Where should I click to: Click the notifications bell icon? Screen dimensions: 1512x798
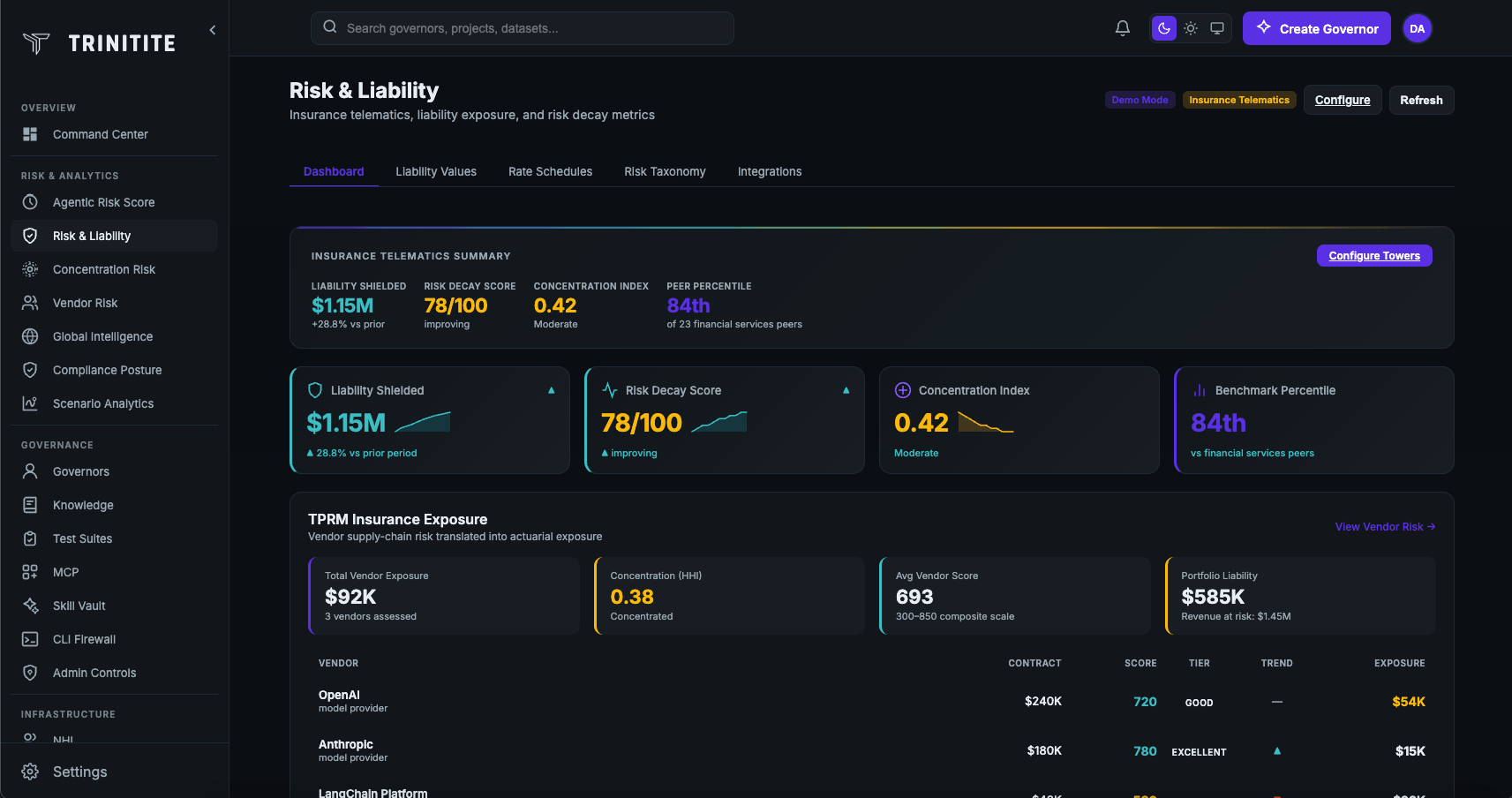pos(1122,28)
